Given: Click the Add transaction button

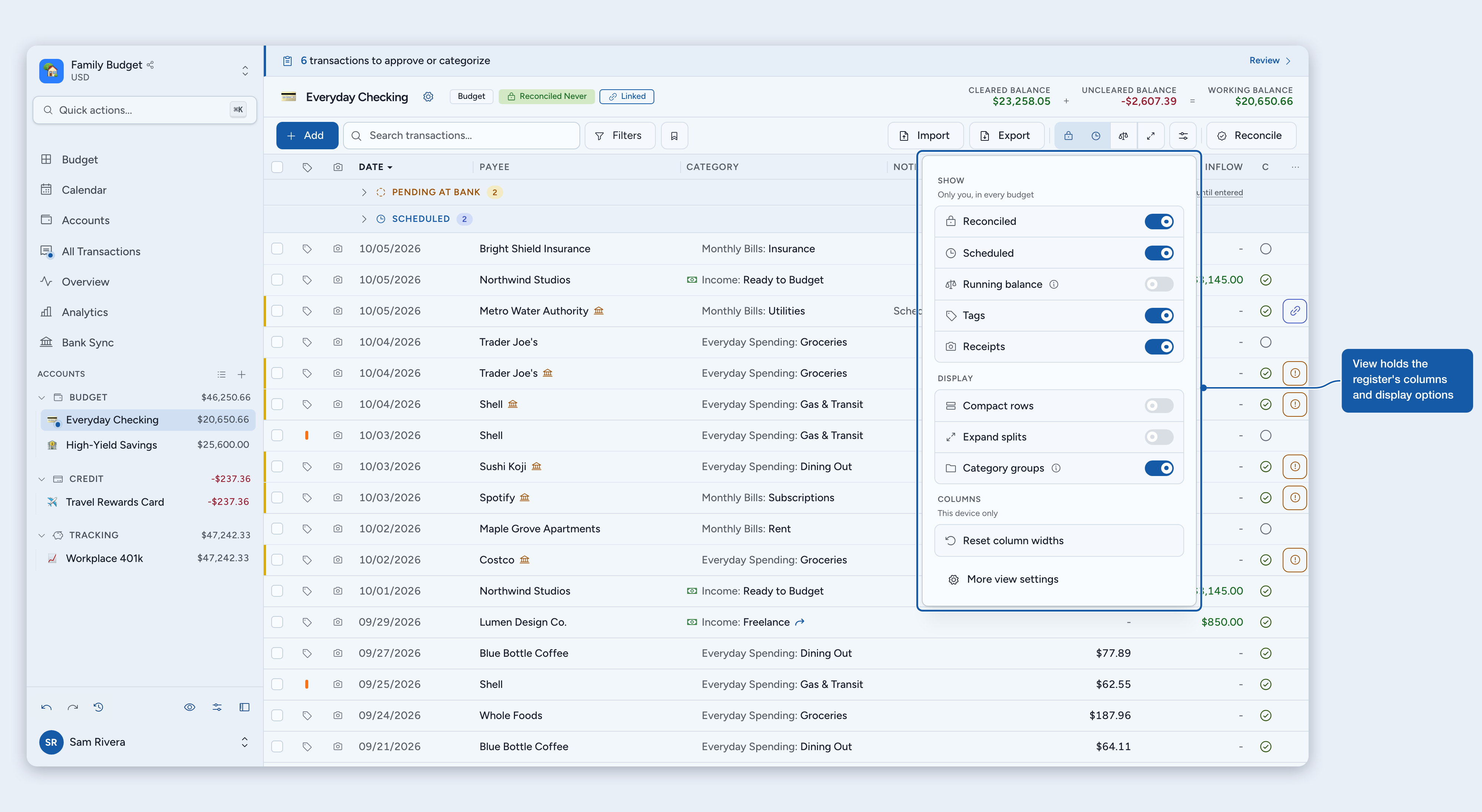Looking at the screenshot, I should pos(307,136).
